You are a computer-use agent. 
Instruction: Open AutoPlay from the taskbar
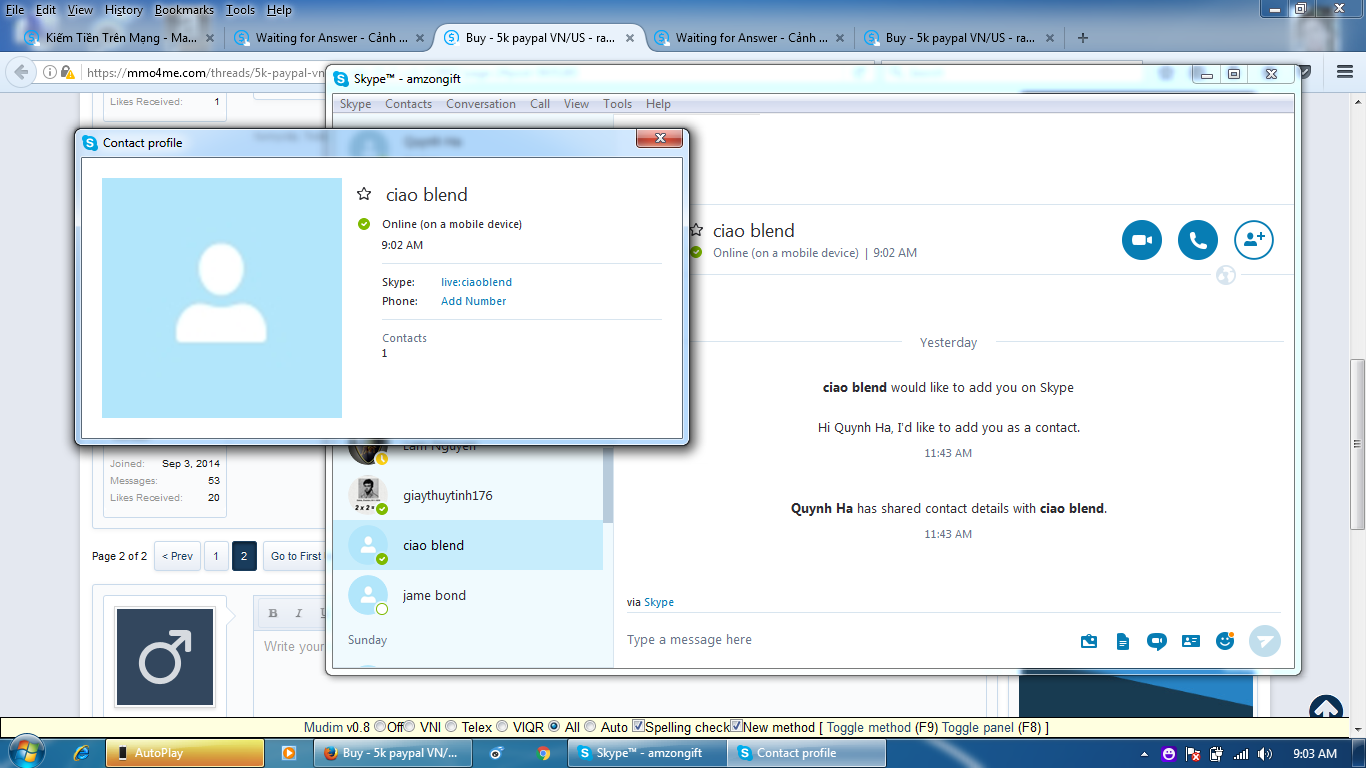pos(185,753)
